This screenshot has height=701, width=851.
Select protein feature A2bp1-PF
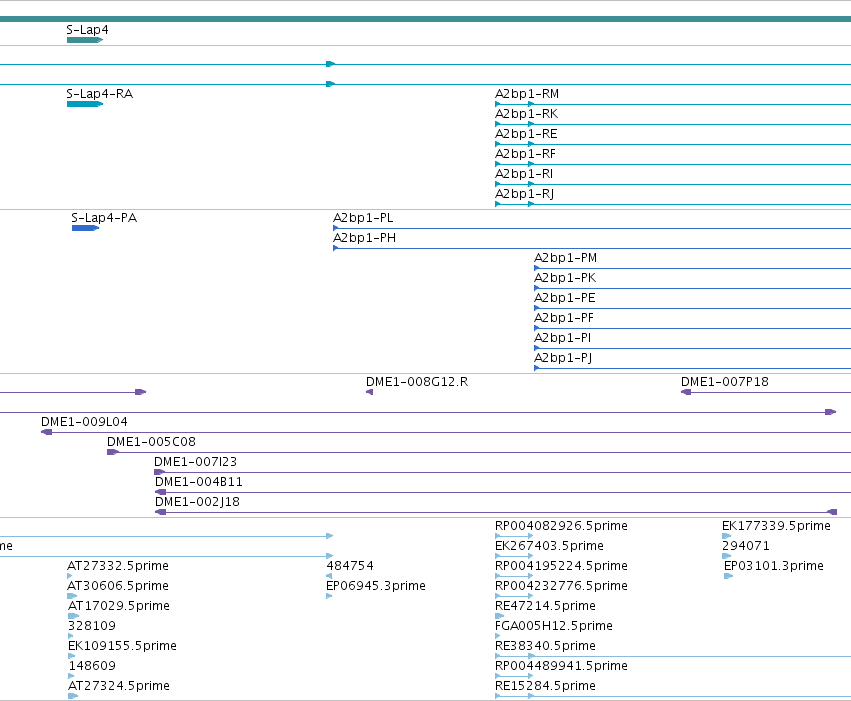pos(564,318)
